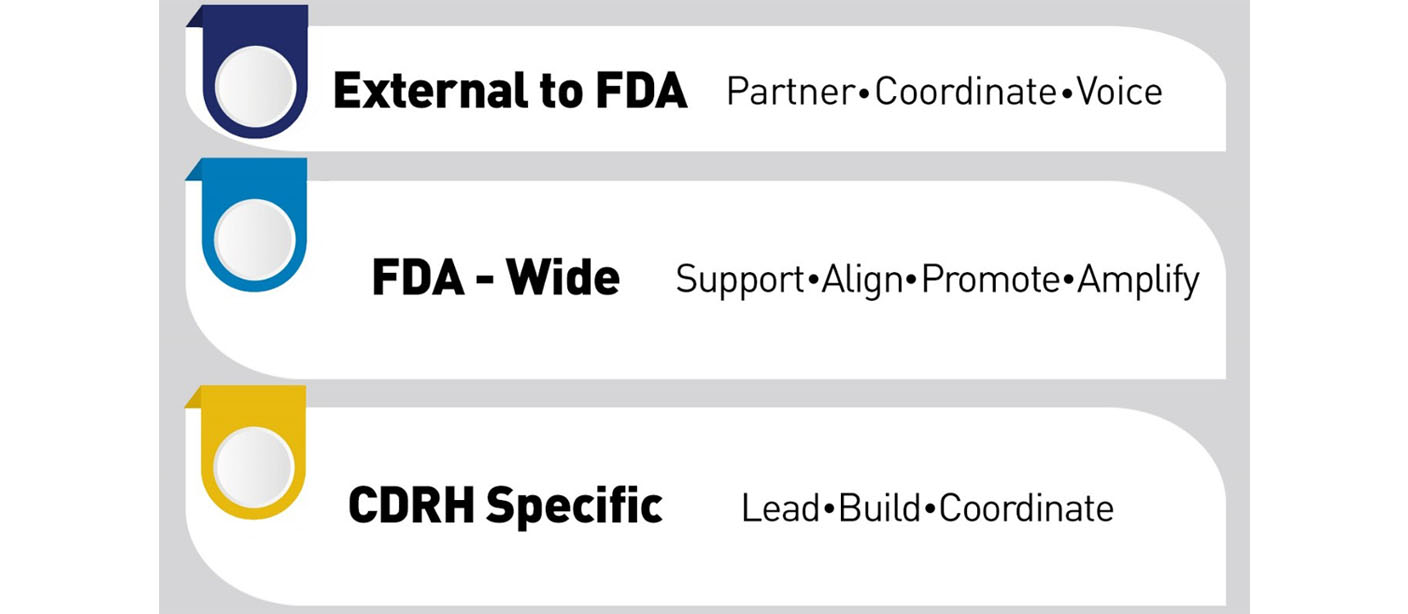Click the word "Lead"

point(780,508)
